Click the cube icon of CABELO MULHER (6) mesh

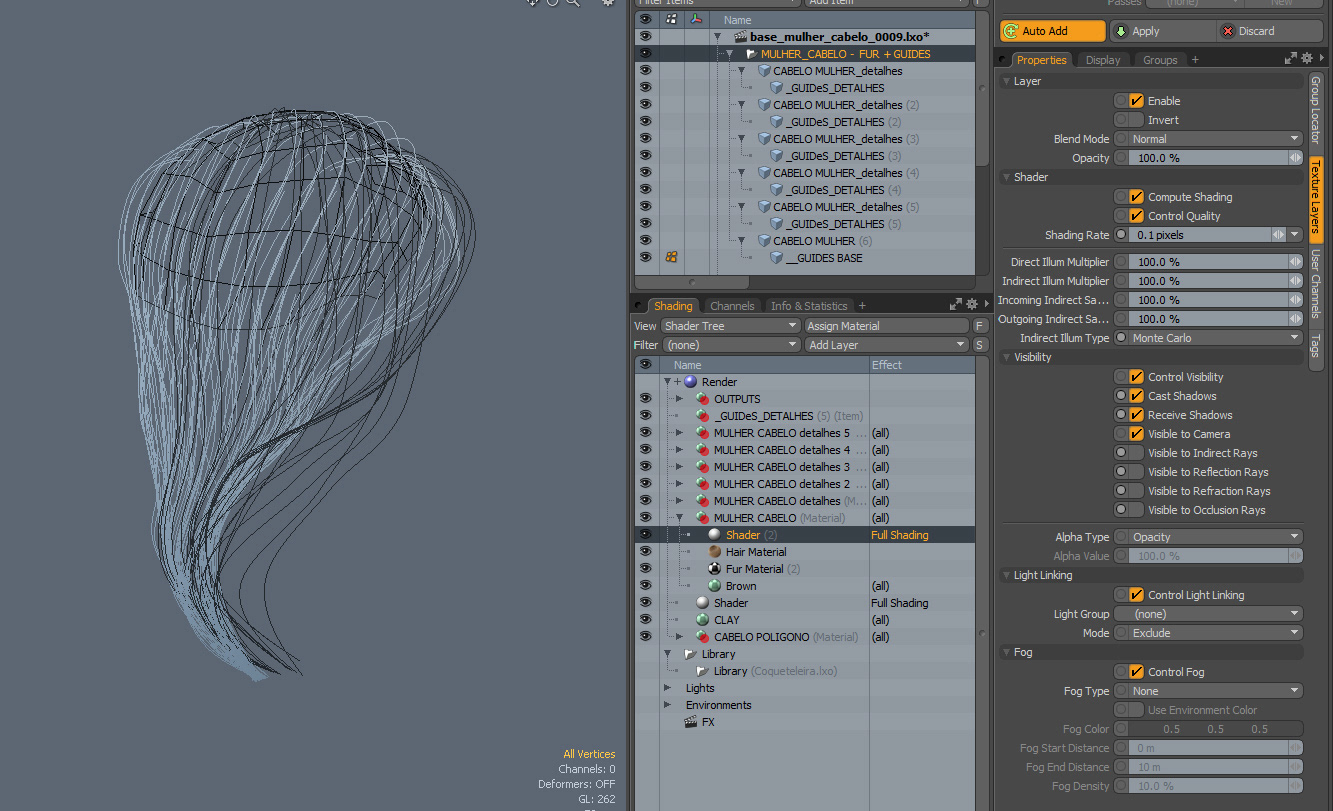764,241
